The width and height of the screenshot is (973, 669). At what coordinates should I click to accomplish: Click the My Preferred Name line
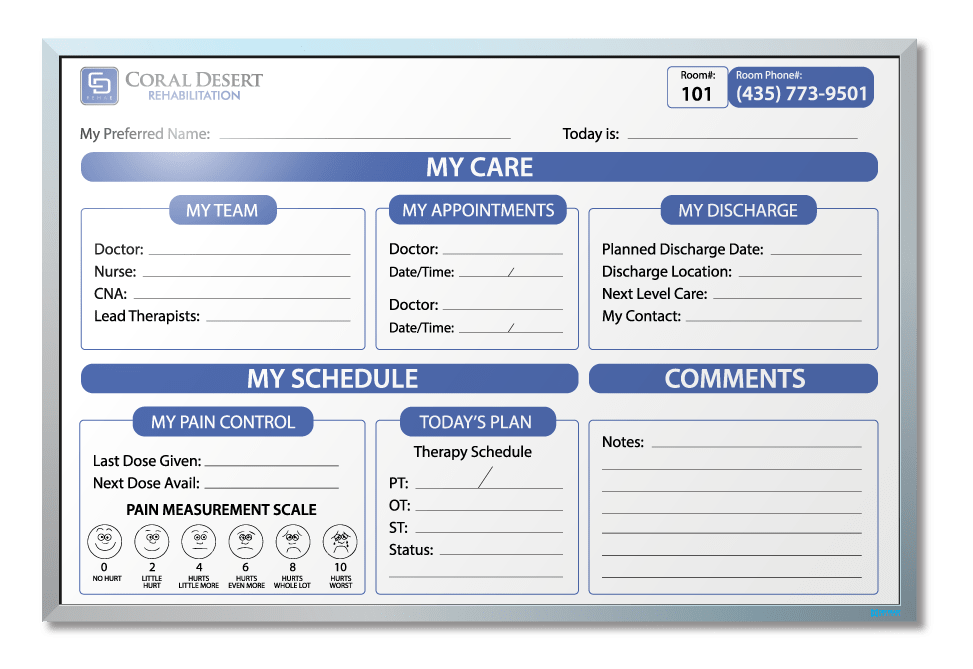(364, 135)
